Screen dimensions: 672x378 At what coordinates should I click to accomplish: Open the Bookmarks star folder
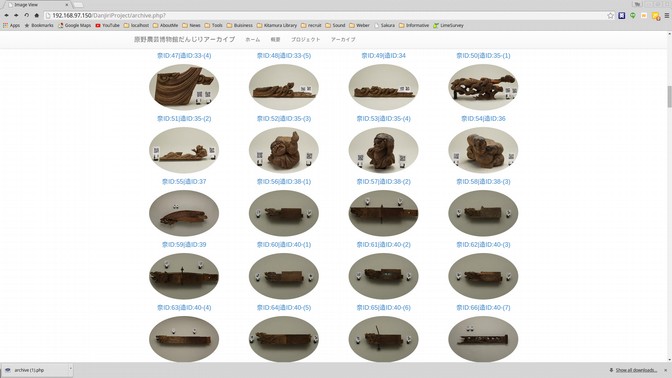point(39,25)
